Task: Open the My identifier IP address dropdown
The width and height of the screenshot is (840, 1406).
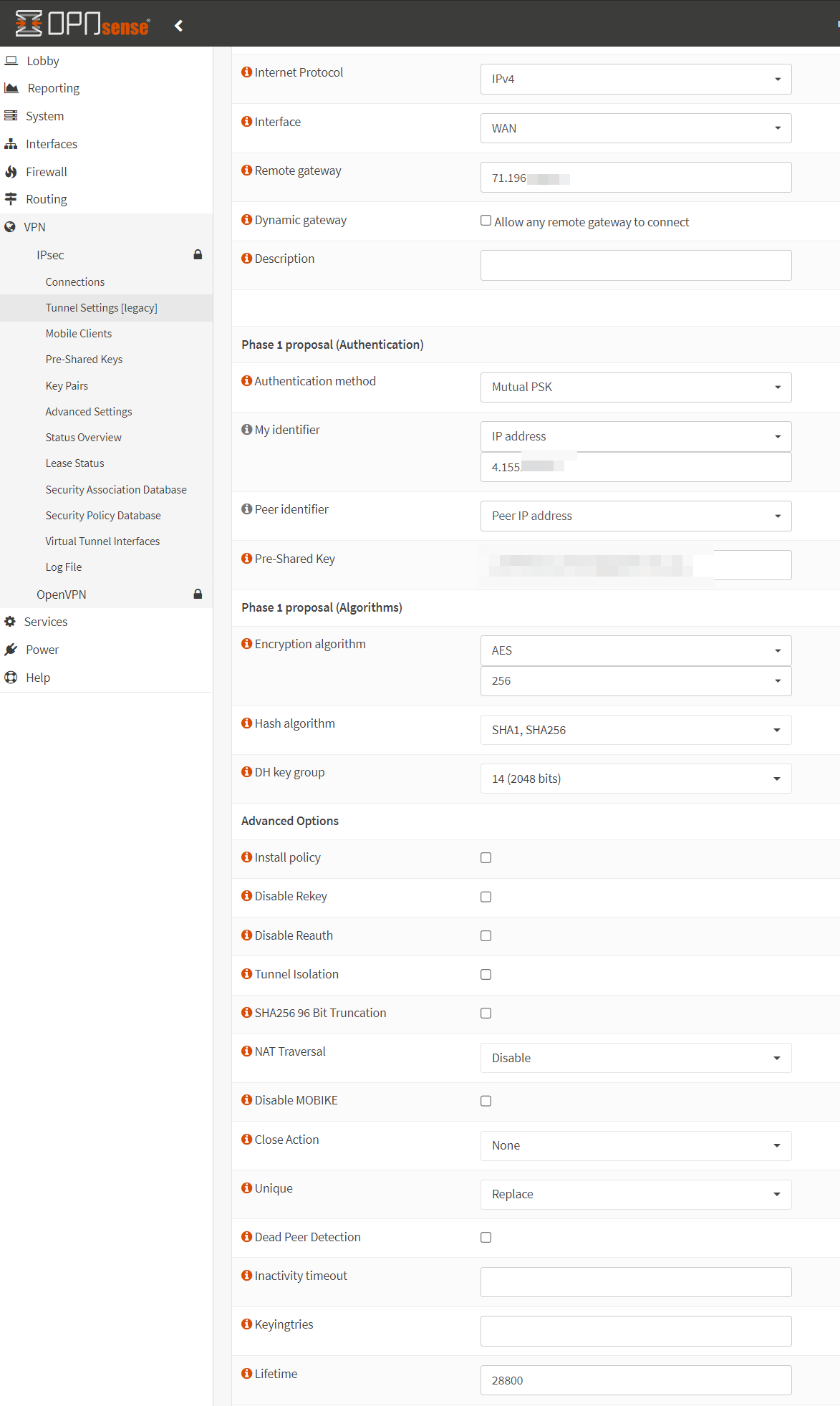Action: click(636, 436)
